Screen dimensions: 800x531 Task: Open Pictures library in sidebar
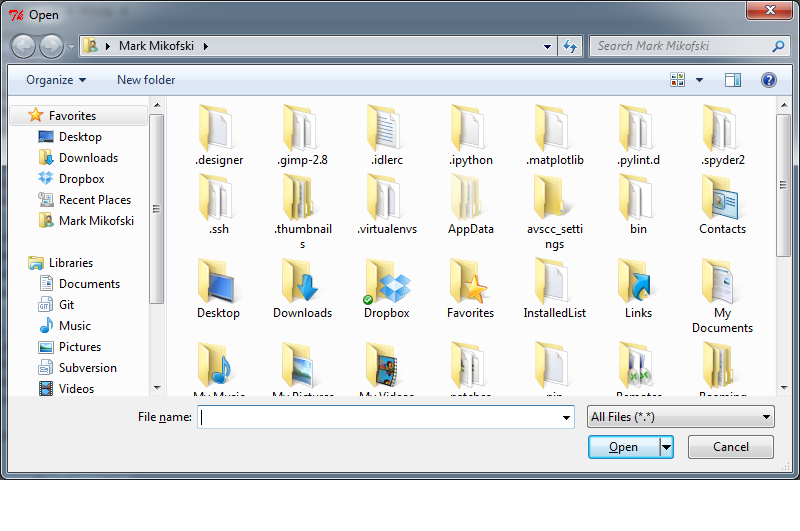click(x=80, y=346)
